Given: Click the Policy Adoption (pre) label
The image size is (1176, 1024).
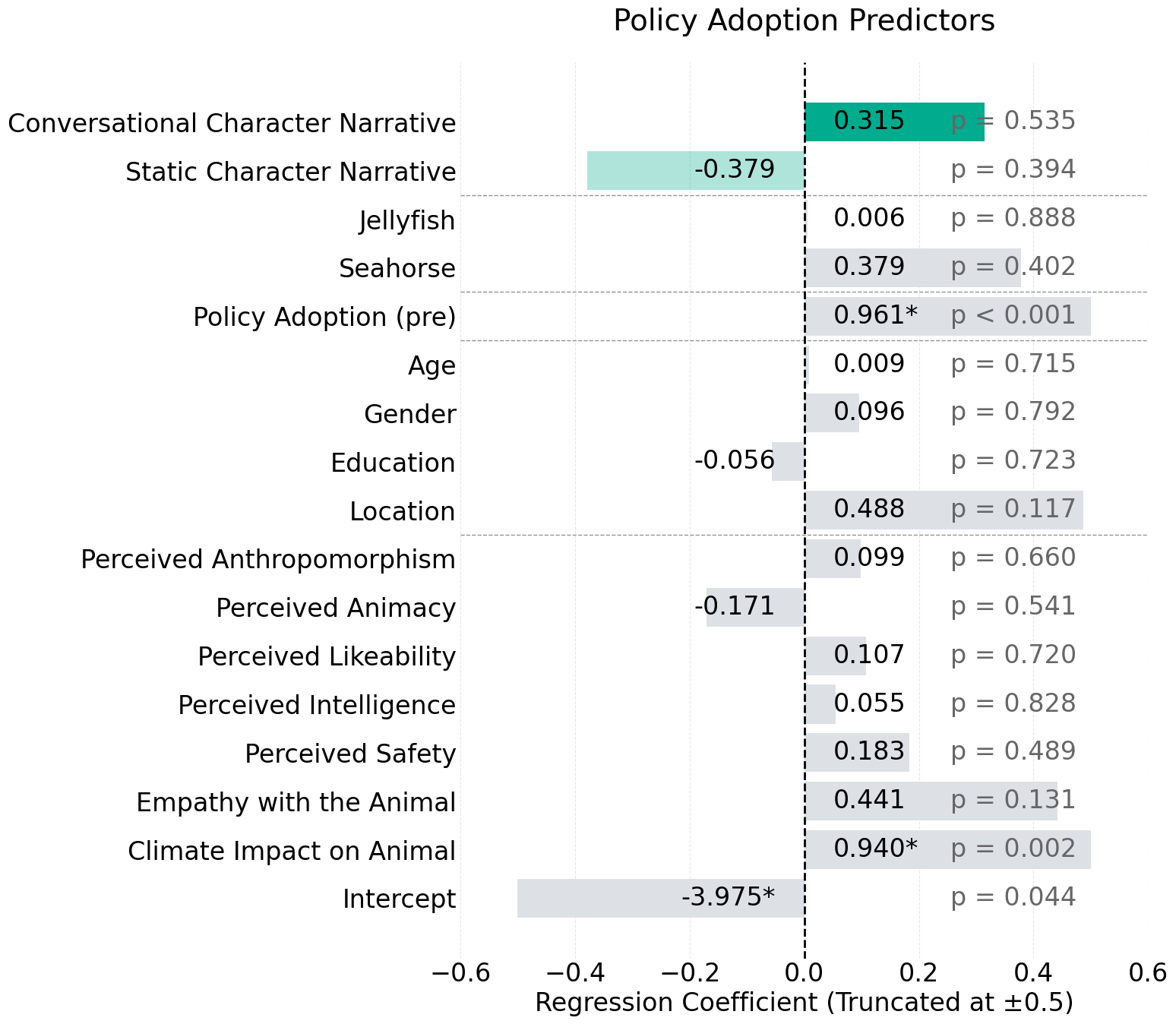Looking at the screenshot, I should tap(324, 317).
